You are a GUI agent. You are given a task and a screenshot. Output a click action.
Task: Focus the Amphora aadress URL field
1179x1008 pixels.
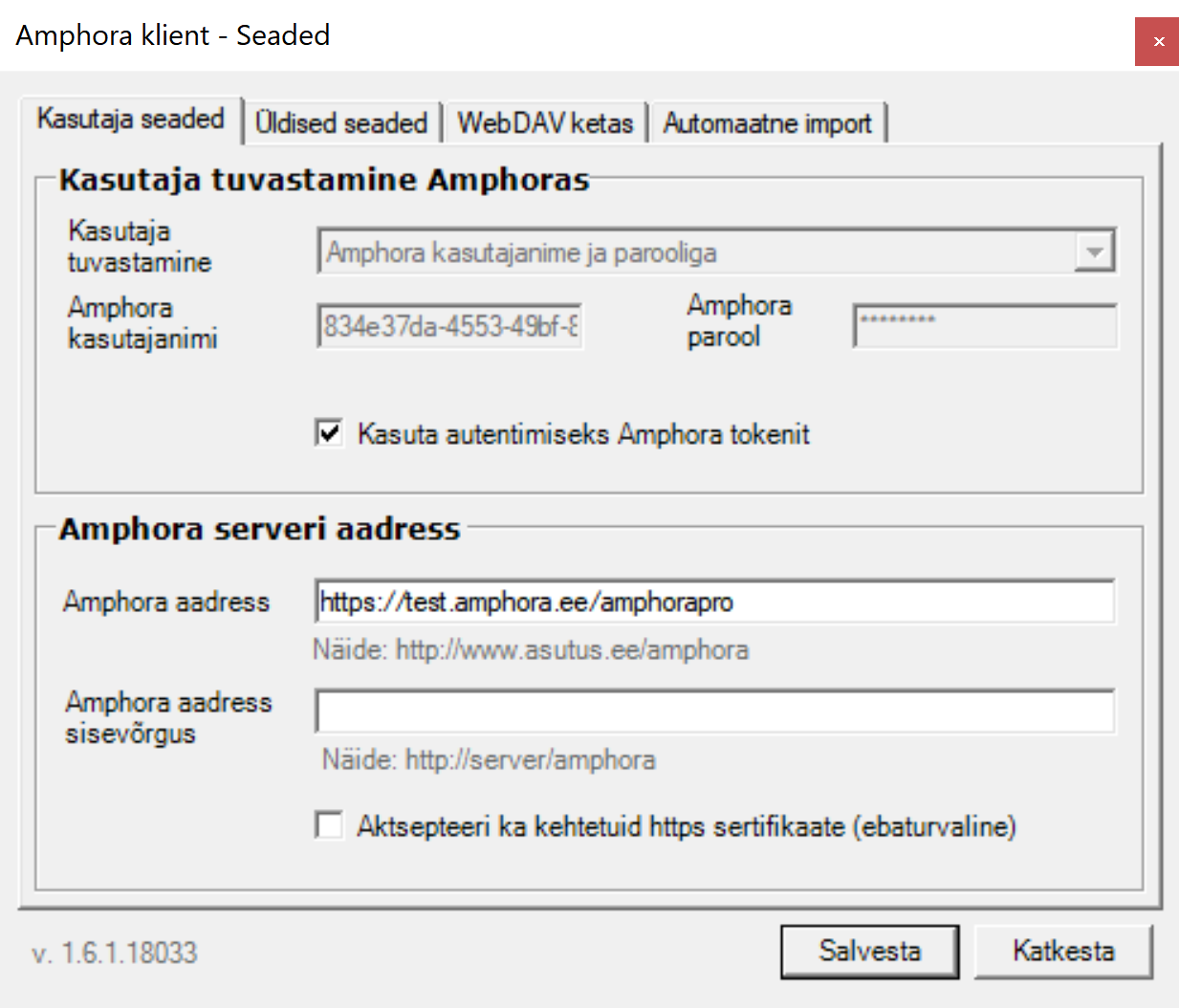point(713,603)
